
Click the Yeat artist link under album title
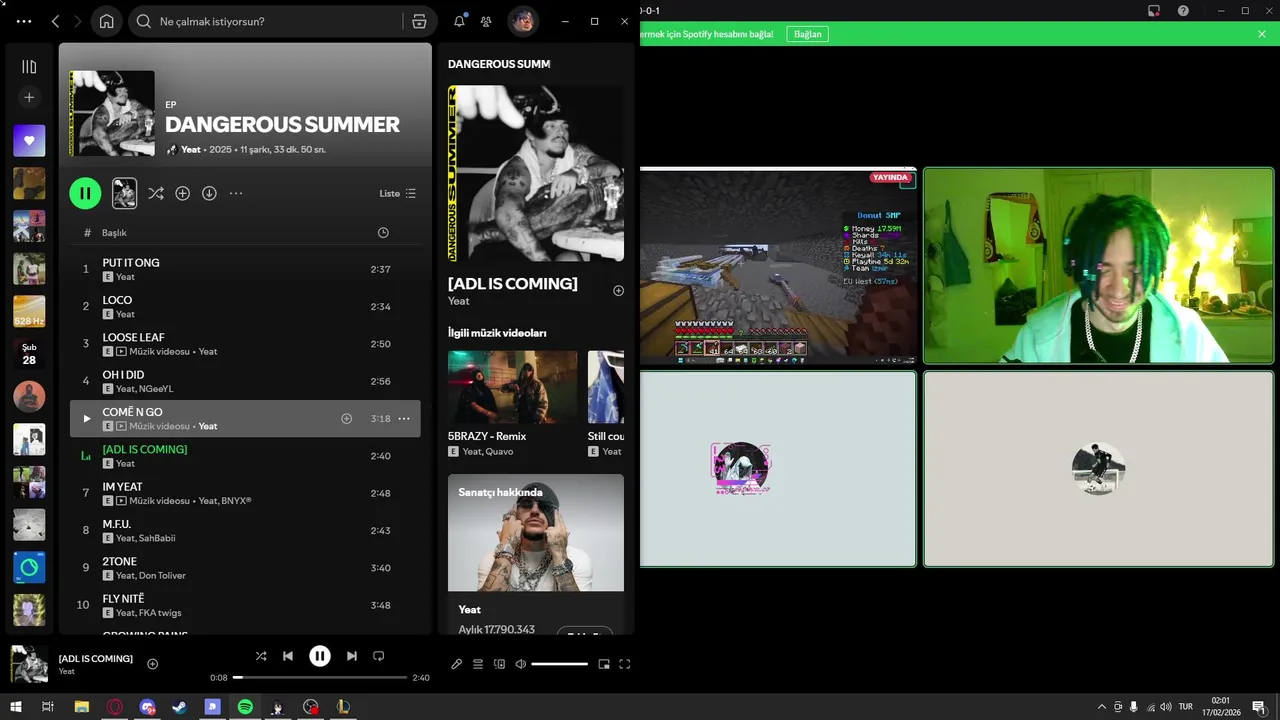tap(191, 149)
